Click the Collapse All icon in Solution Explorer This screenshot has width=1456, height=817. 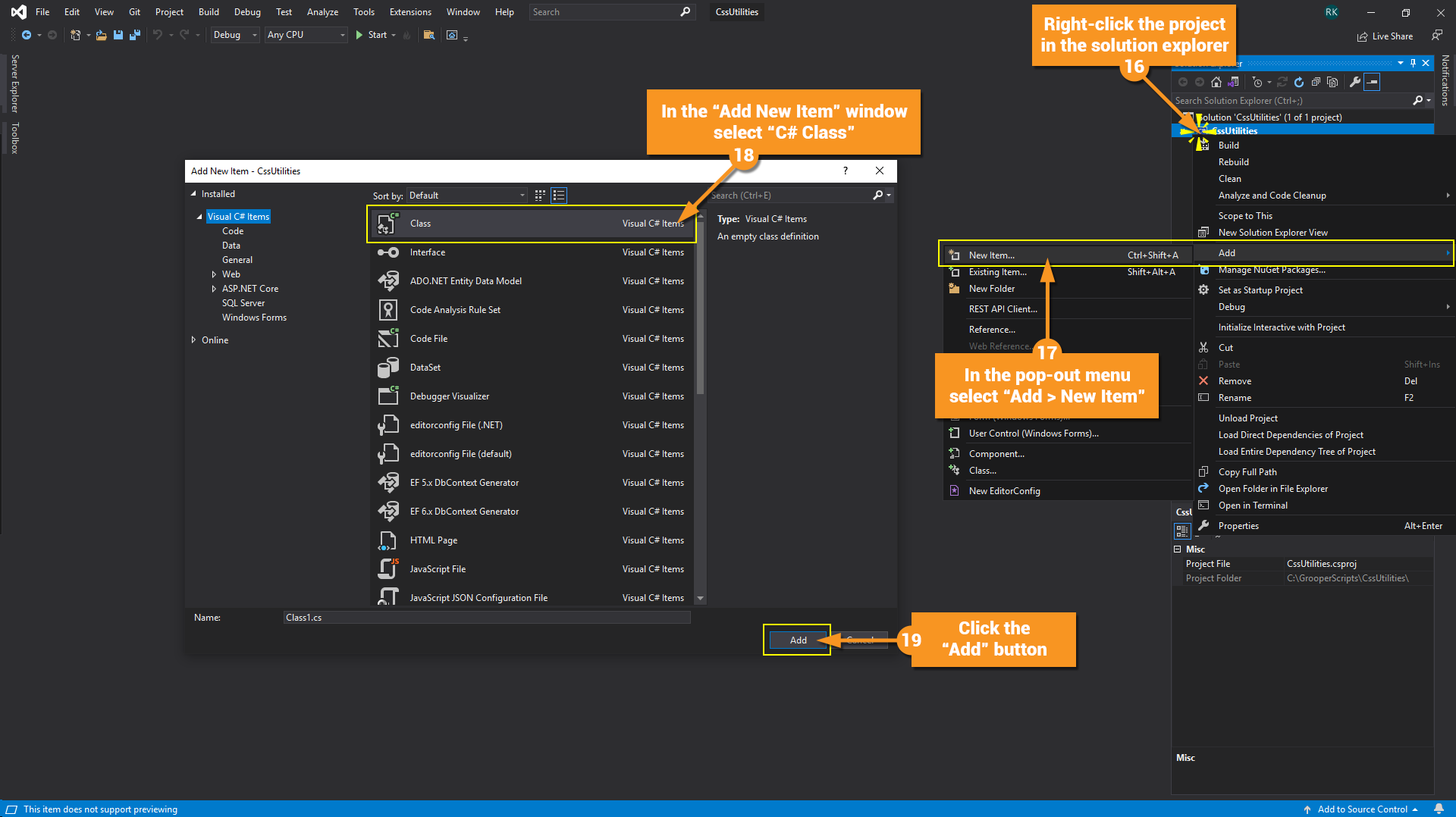1316,82
